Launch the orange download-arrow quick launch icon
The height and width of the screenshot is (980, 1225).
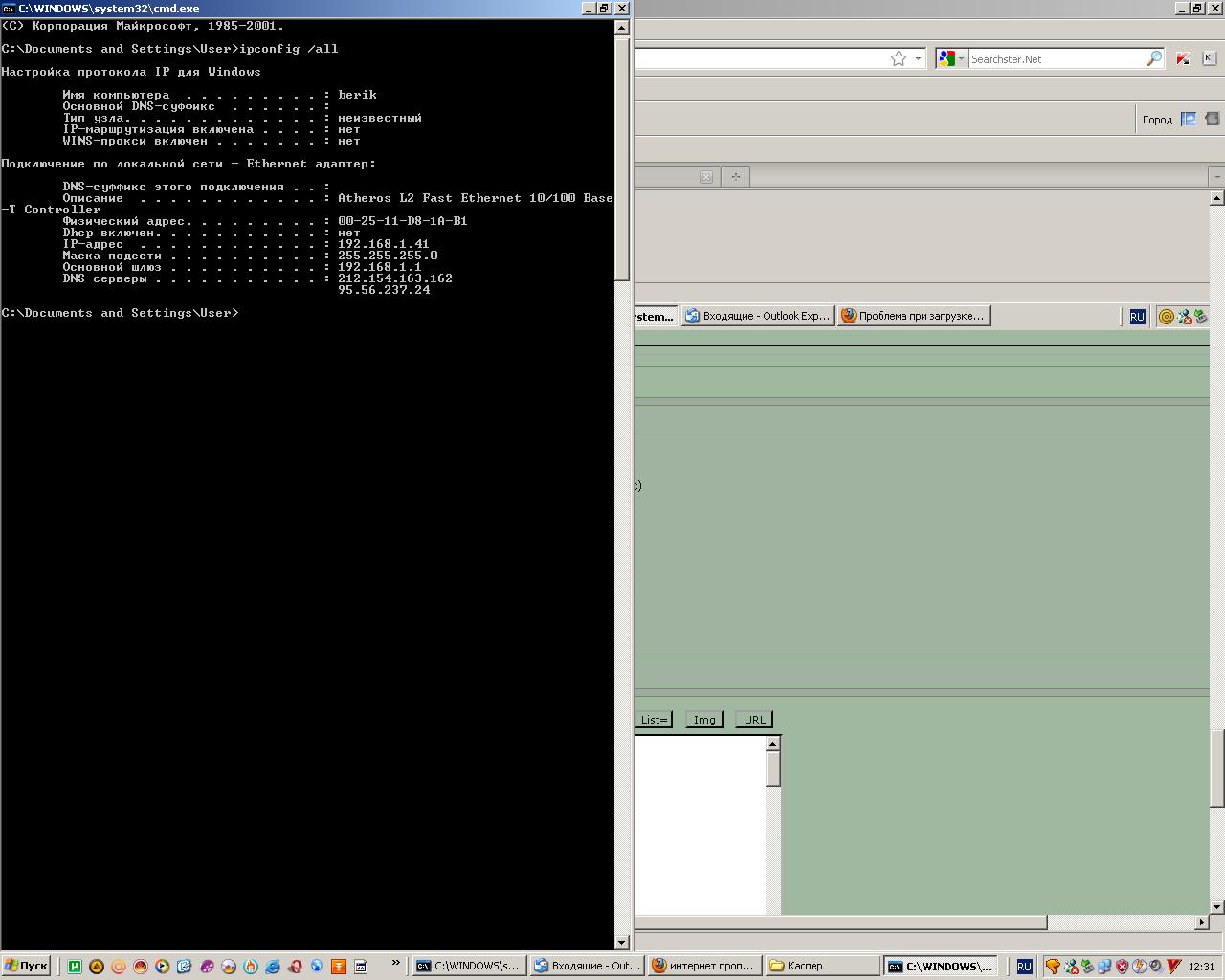(x=338, y=967)
